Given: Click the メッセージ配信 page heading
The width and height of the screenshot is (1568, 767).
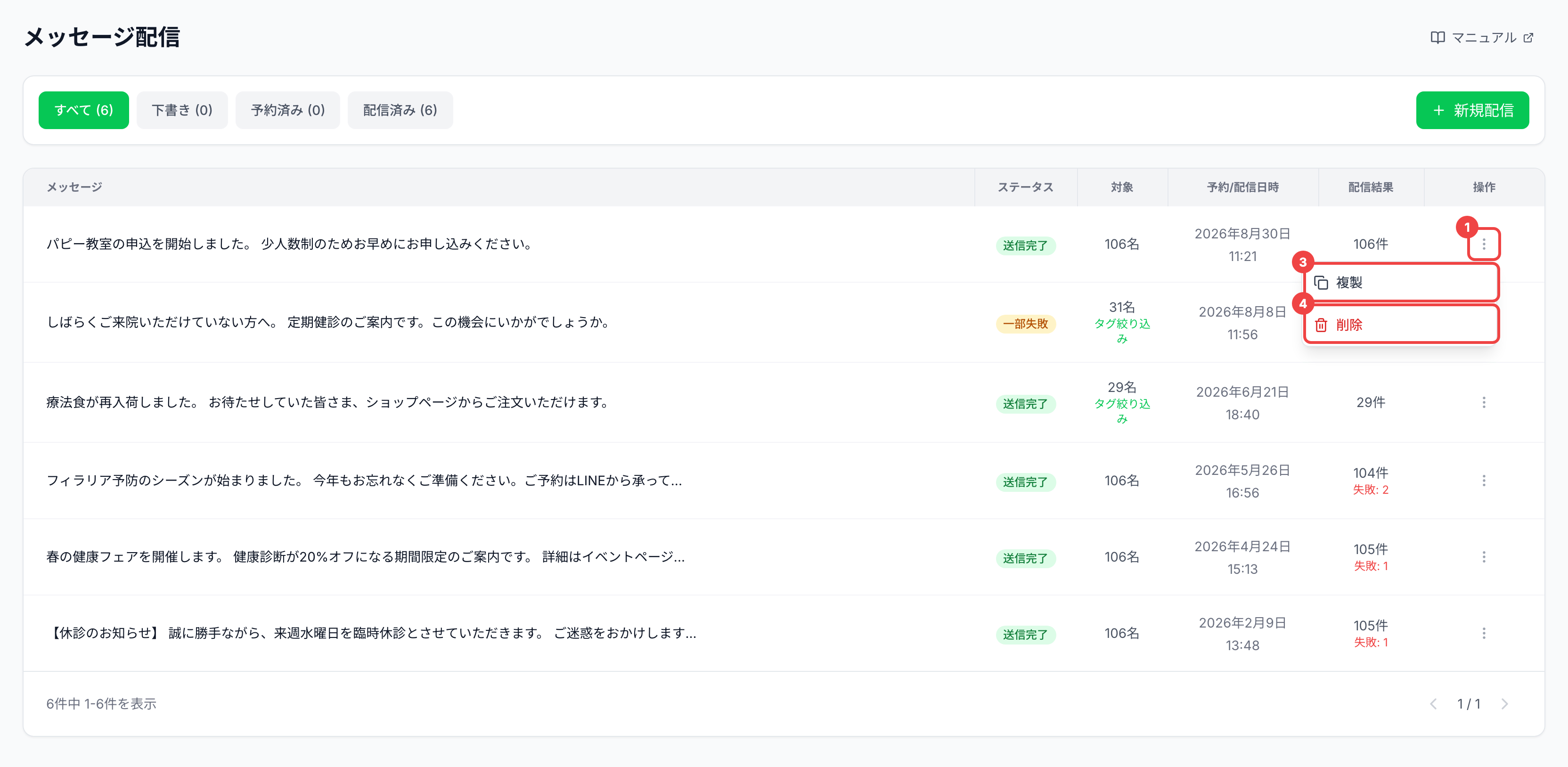Looking at the screenshot, I should (x=102, y=37).
